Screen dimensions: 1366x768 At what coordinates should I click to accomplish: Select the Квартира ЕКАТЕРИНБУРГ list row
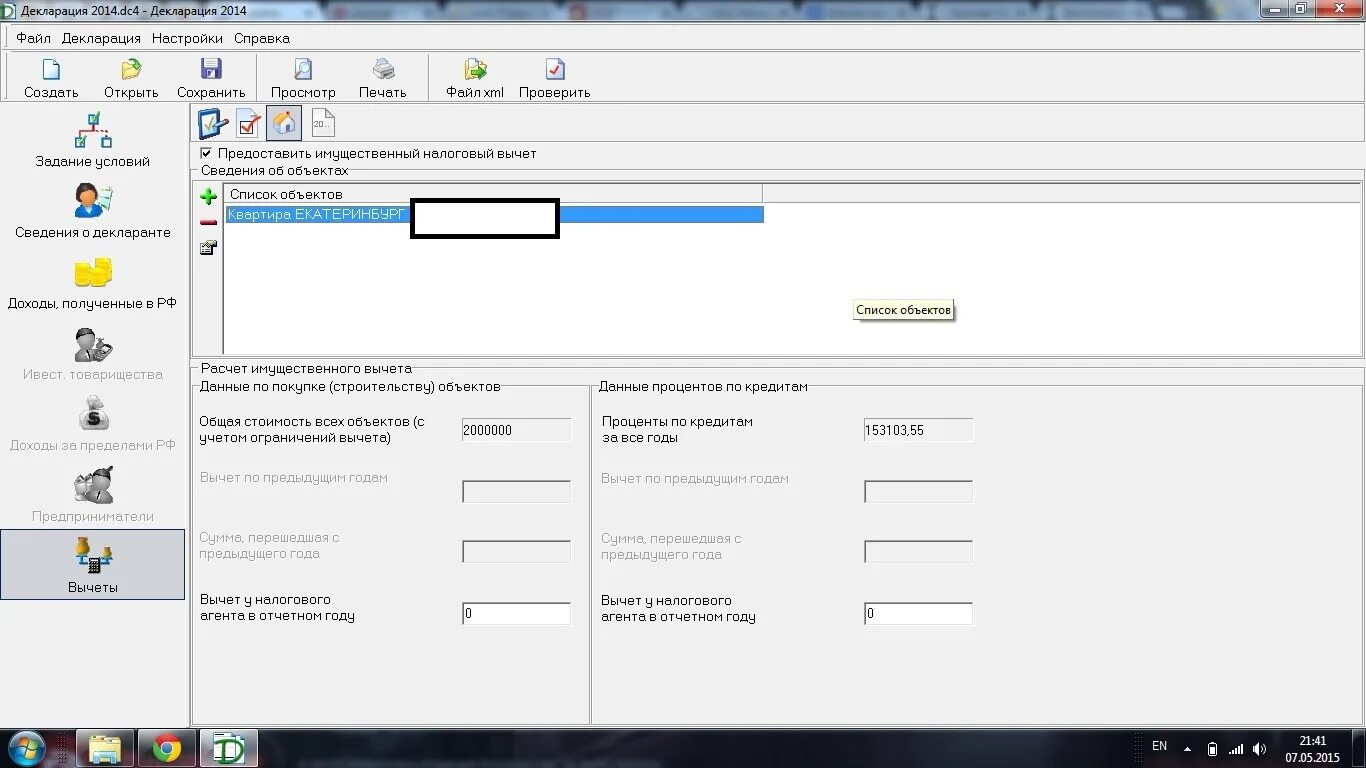pos(494,214)
